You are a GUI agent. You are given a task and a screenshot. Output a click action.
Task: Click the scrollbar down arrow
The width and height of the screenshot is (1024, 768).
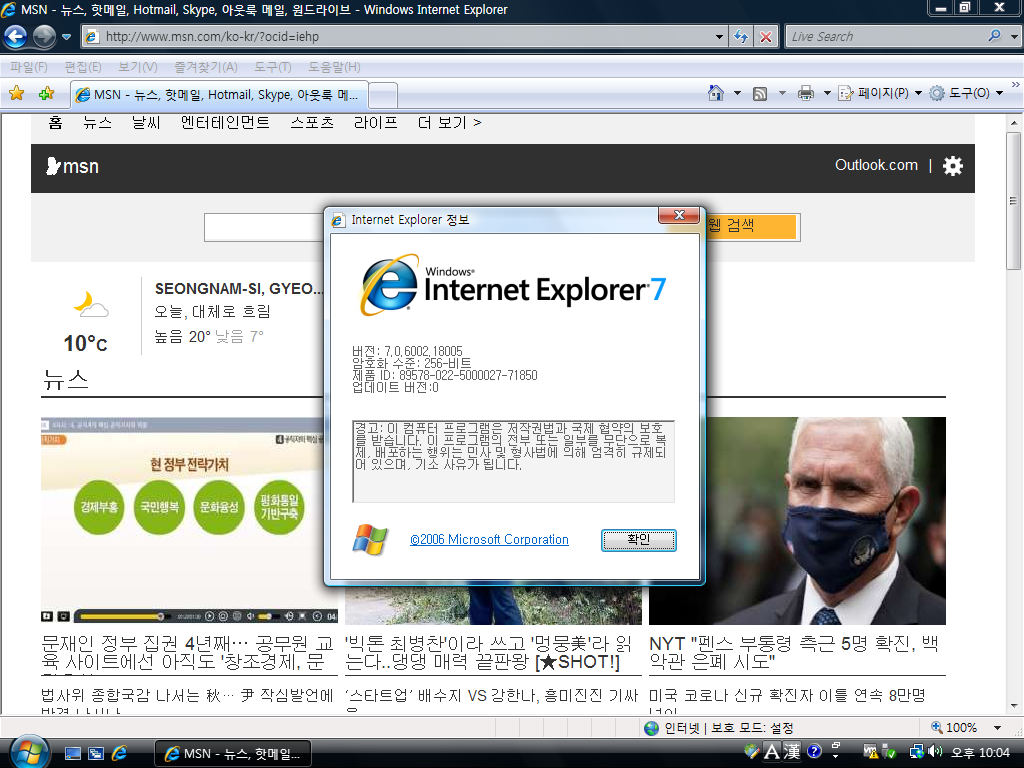pos(1014,706)
